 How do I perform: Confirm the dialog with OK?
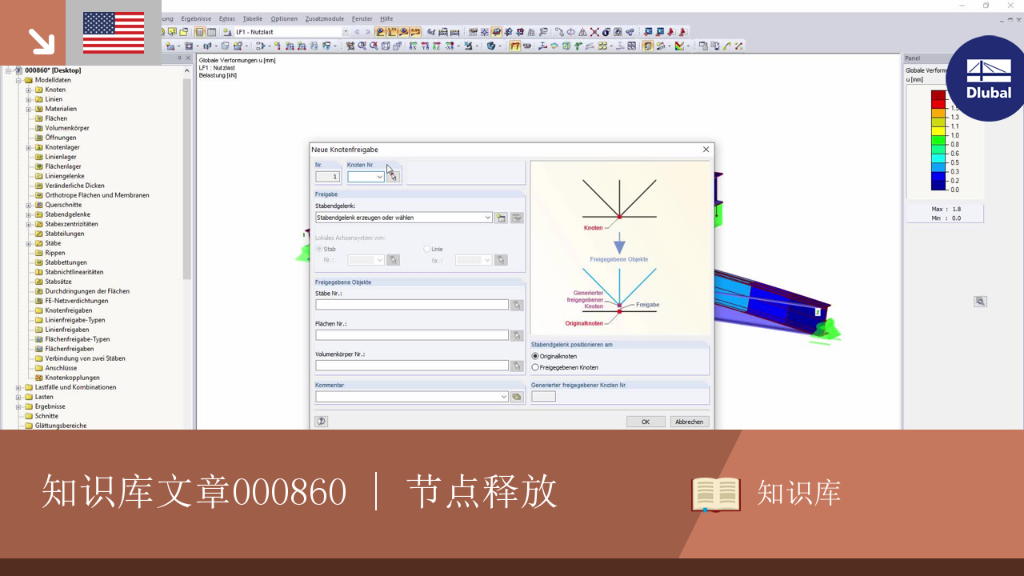coord(645,421)
